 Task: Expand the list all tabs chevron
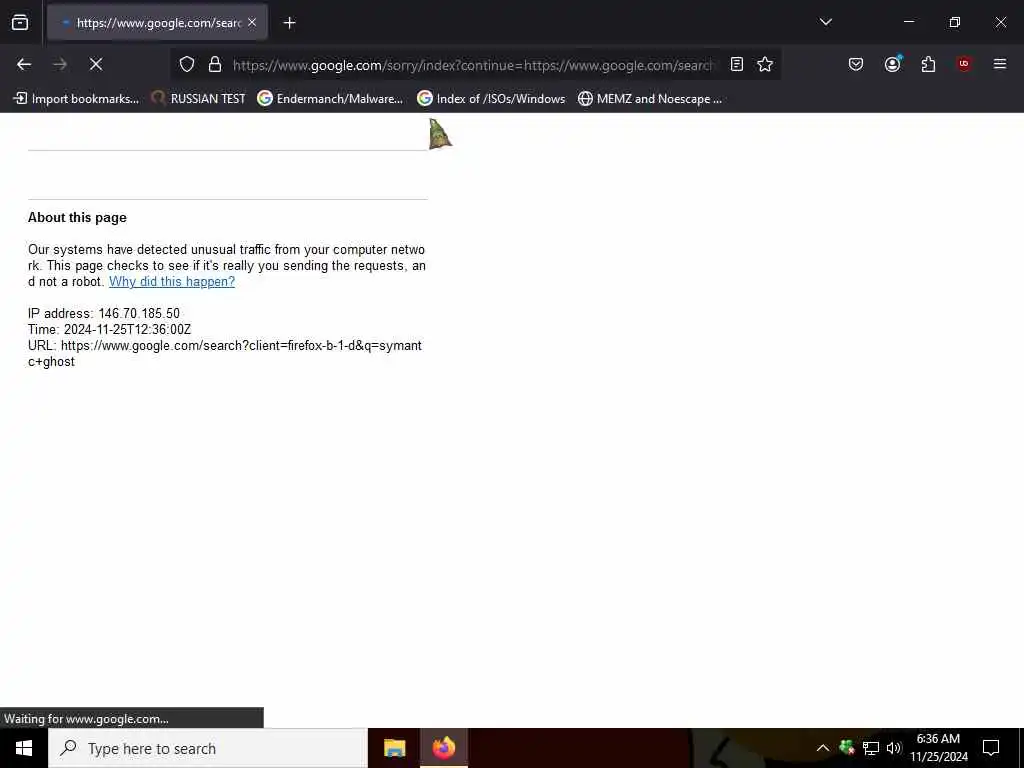(825, 22)
